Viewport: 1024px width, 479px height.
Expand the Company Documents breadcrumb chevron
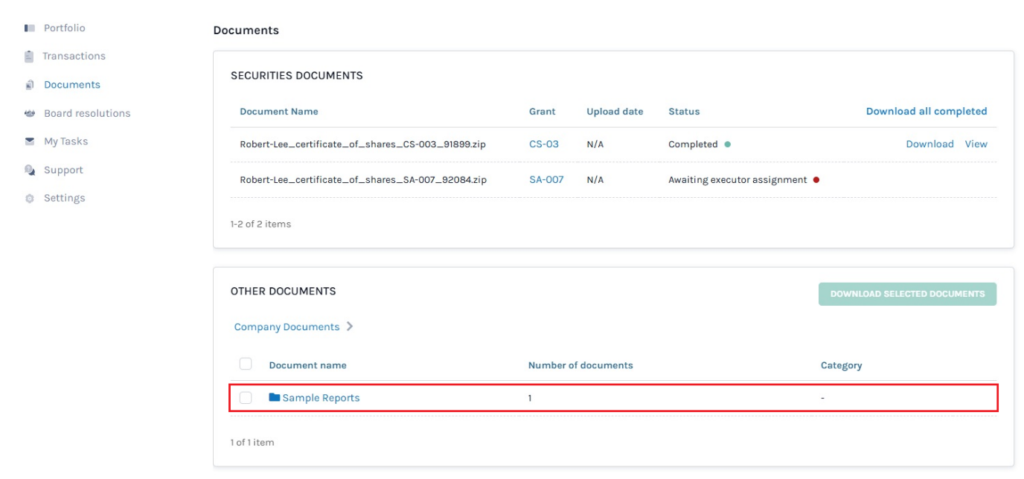pyautogui.click(x=350, y=327)
